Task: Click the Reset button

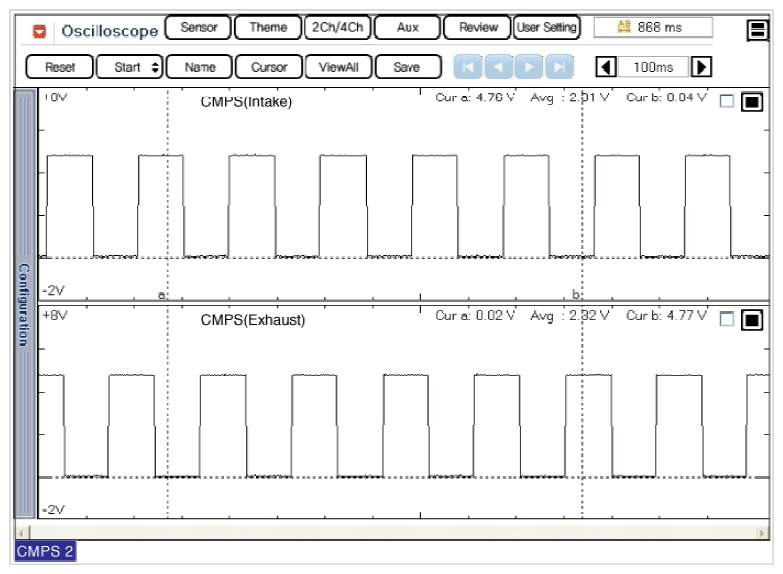Action: point(59,68)
